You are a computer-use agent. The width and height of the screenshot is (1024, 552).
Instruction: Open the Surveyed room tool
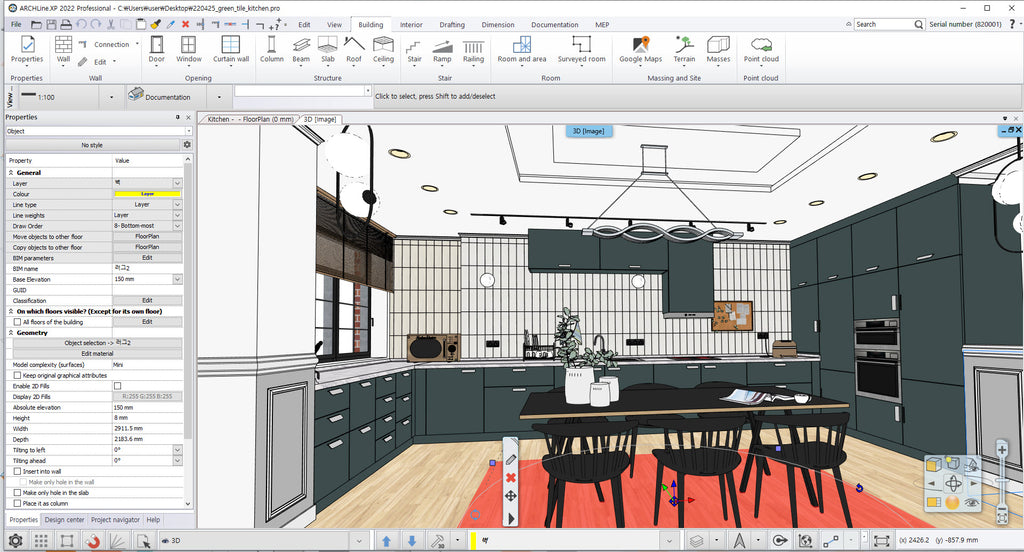[581, 50]
